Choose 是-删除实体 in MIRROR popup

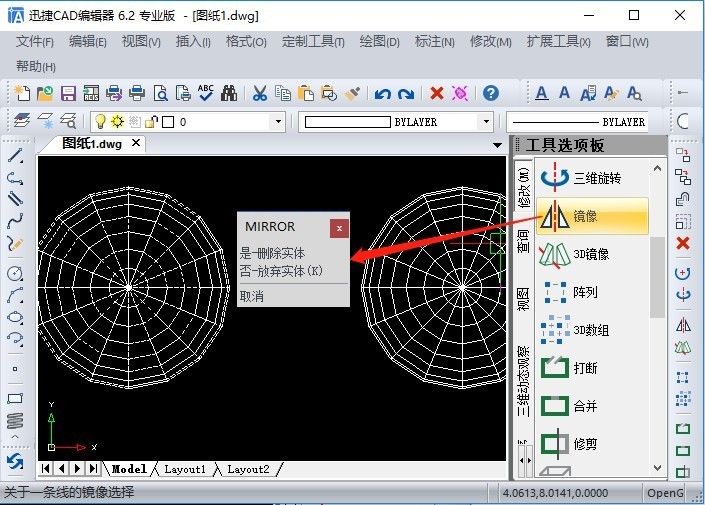coord(272,253)
